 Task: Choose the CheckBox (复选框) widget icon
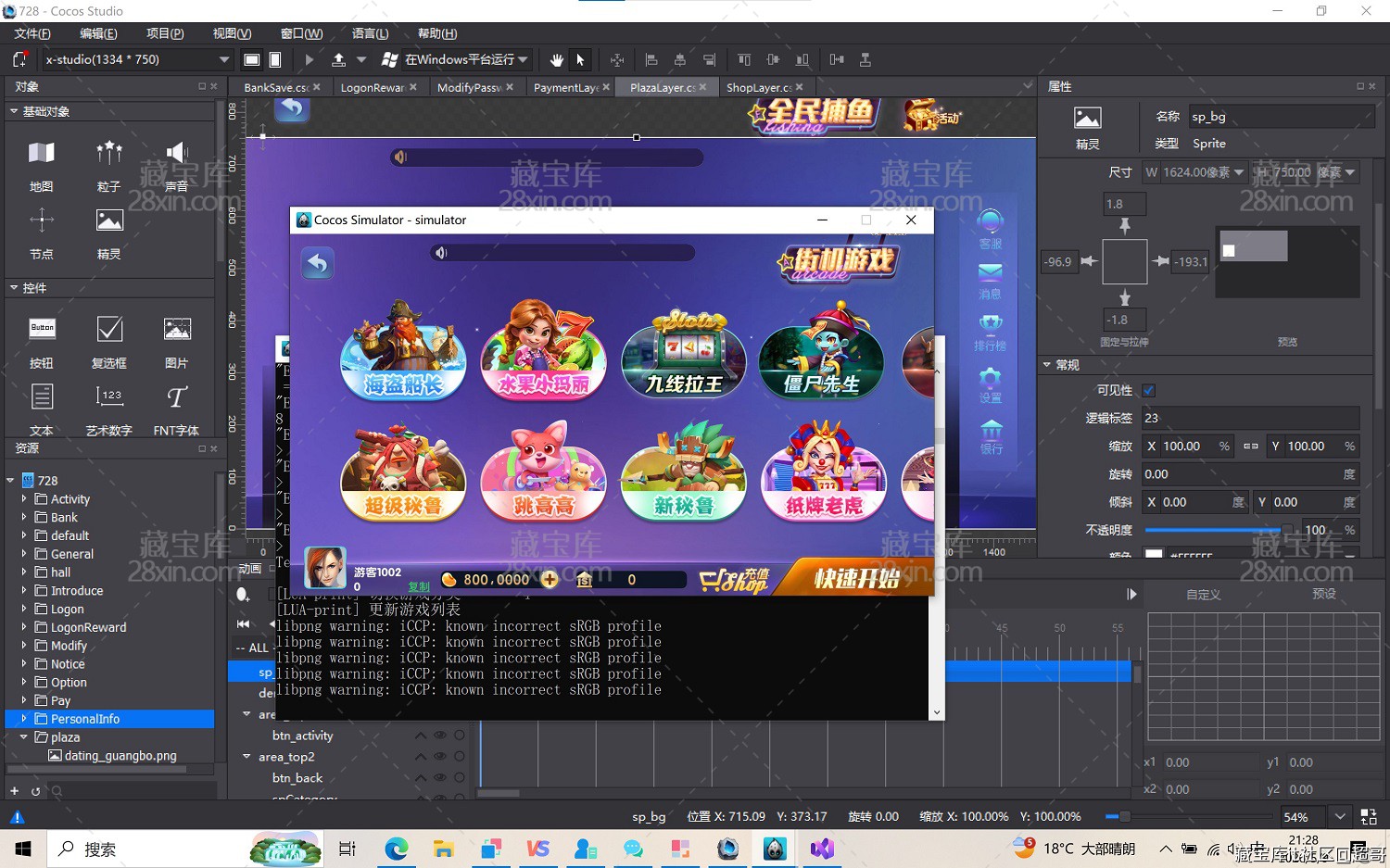[x=109, y=329]
